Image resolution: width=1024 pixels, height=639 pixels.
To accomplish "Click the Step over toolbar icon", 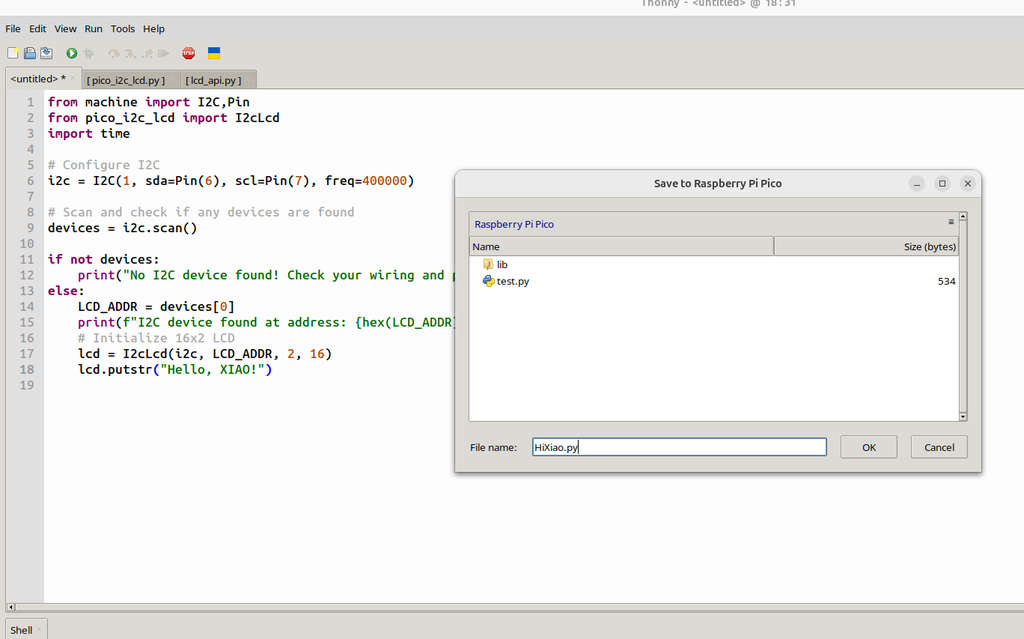I will [x=114, y=54].
